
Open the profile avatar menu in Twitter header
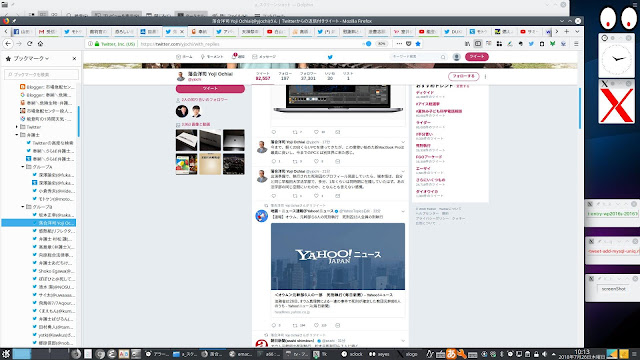click(x=457, y=57)
